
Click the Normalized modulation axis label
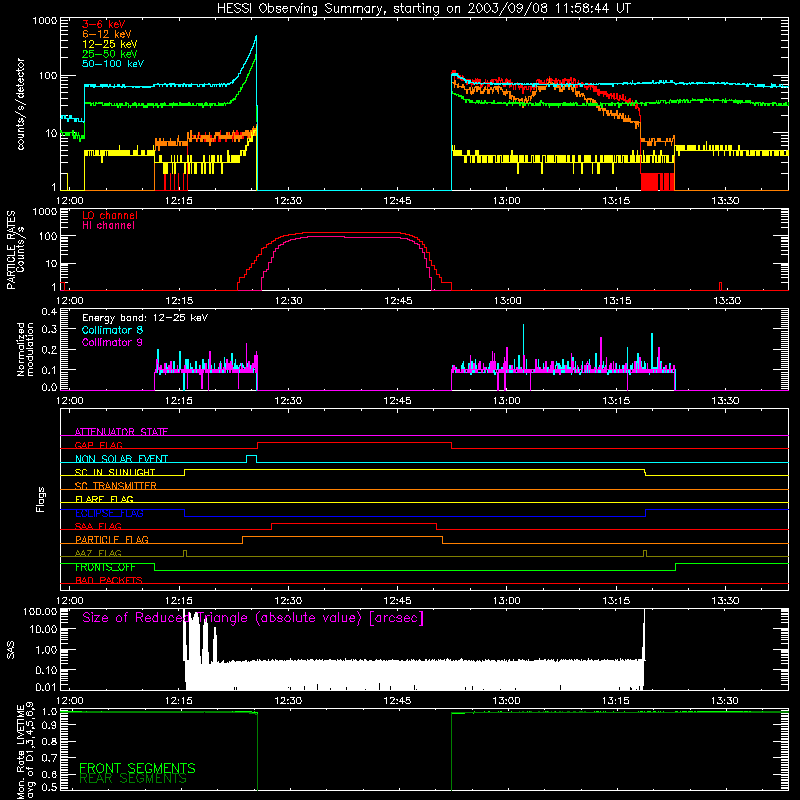click(x=26, y=349)
